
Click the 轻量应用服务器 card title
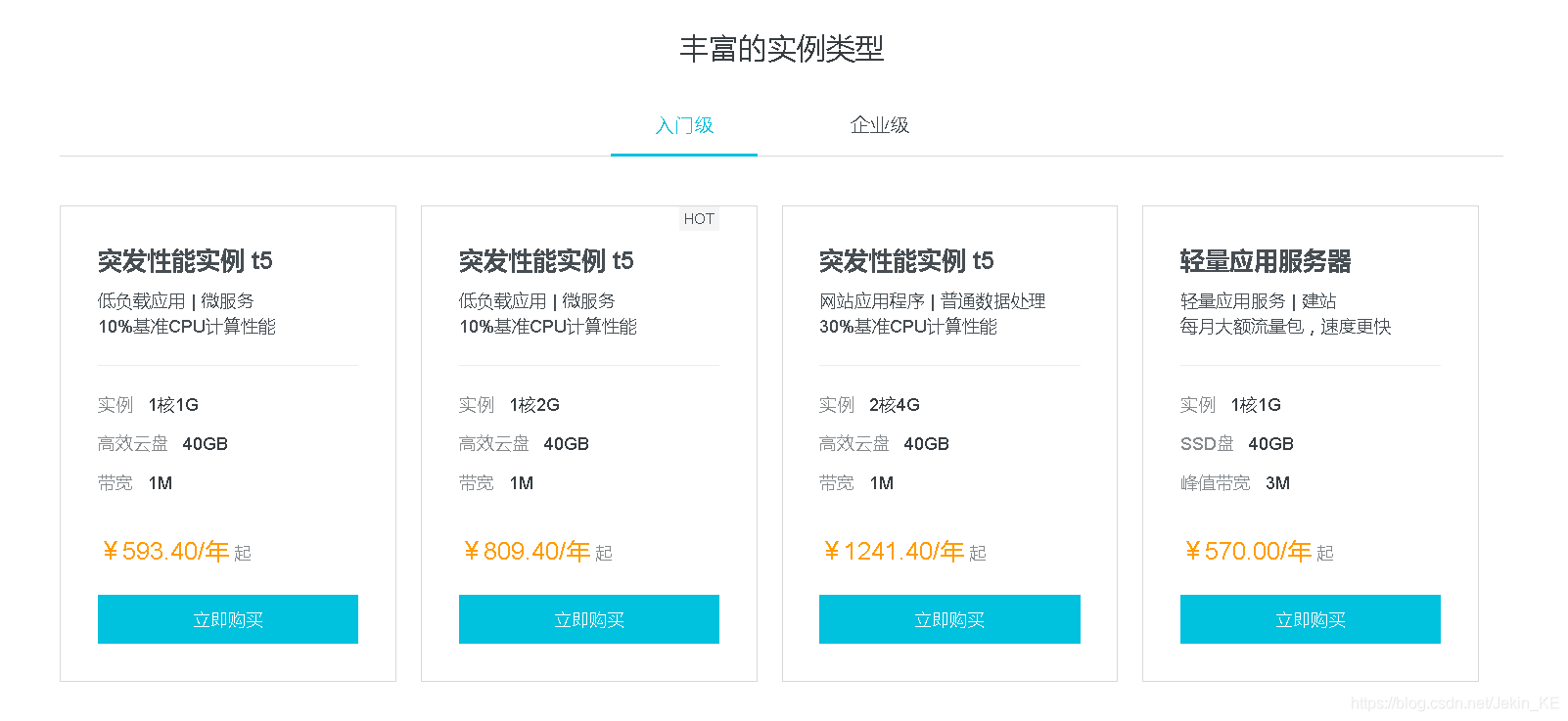click(1268, 261)
